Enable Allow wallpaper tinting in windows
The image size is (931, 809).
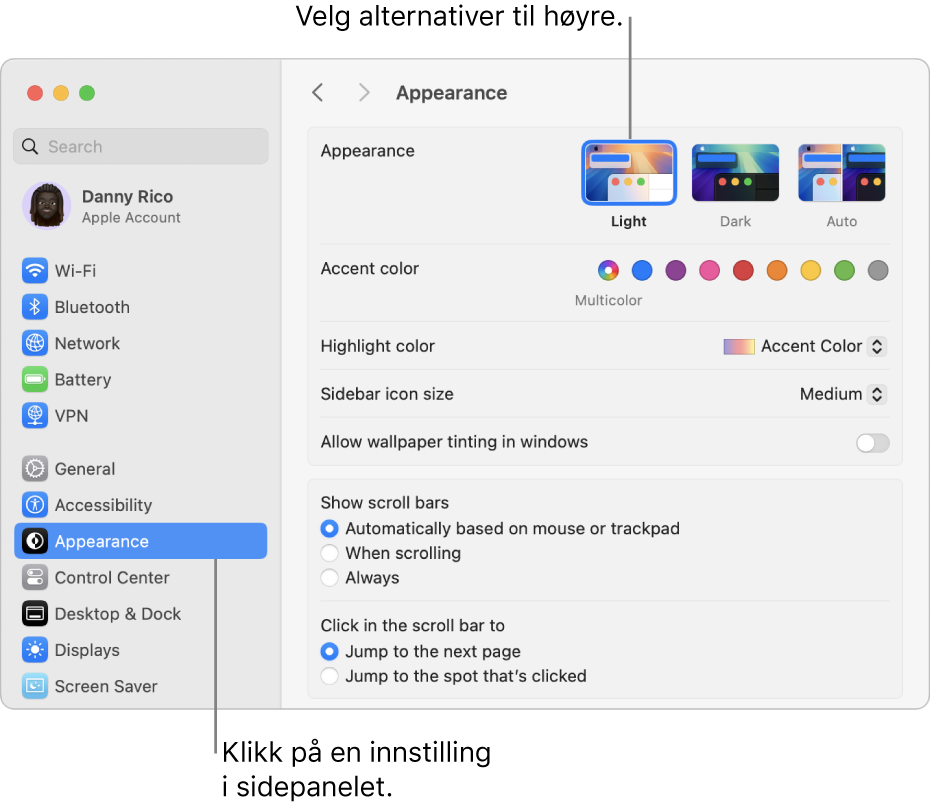(872, 443)
